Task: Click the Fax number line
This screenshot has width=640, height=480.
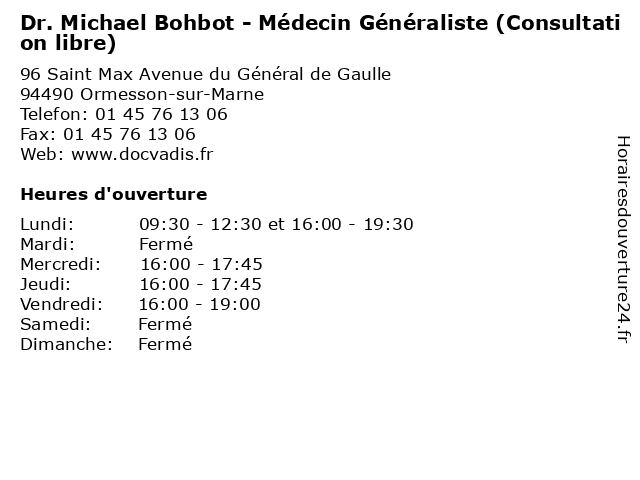Action: click(x=108, y=134)
